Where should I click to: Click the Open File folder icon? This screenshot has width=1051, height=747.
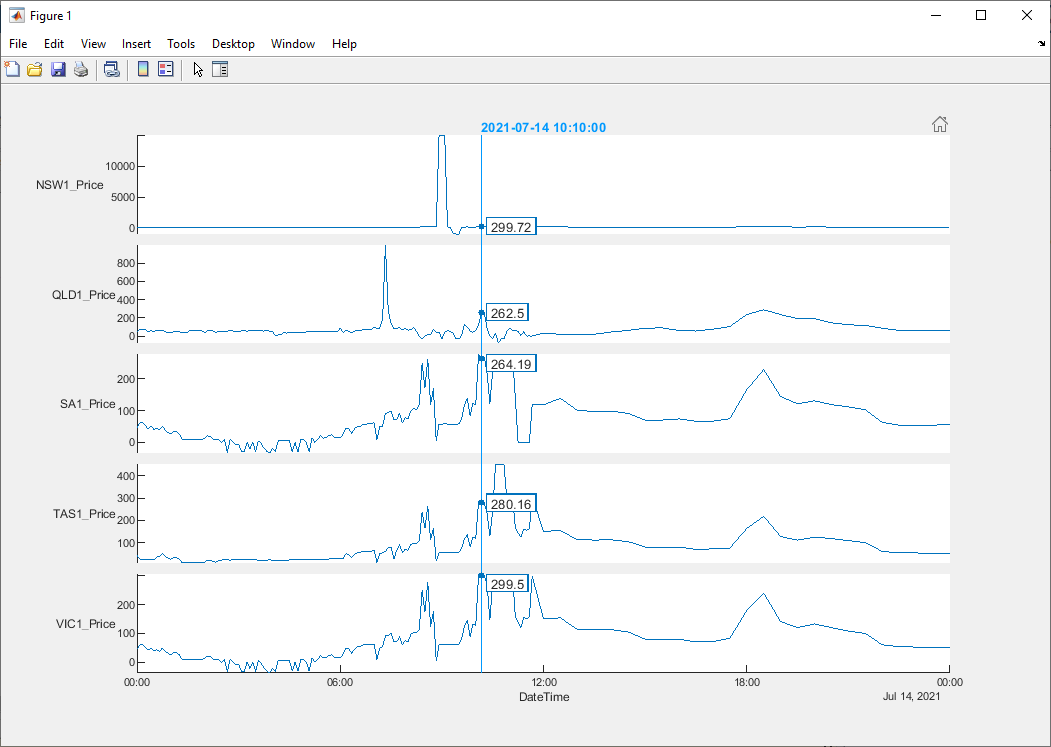pos(35,69)
